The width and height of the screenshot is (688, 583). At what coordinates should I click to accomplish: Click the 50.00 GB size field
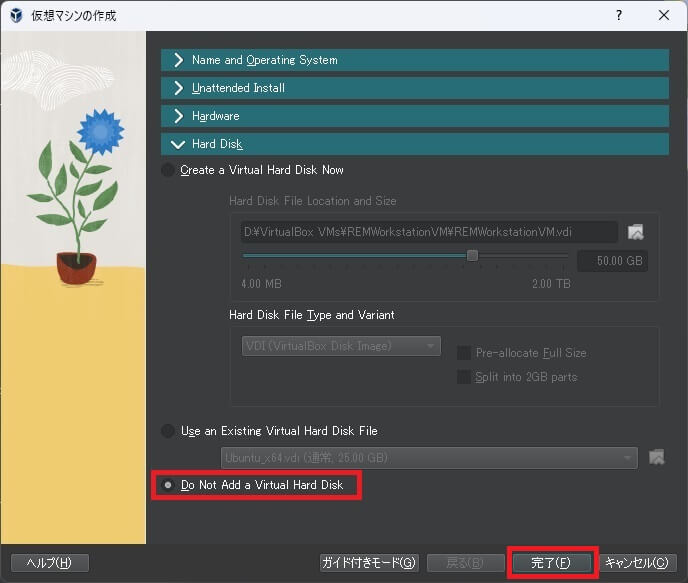pos(612,261)
